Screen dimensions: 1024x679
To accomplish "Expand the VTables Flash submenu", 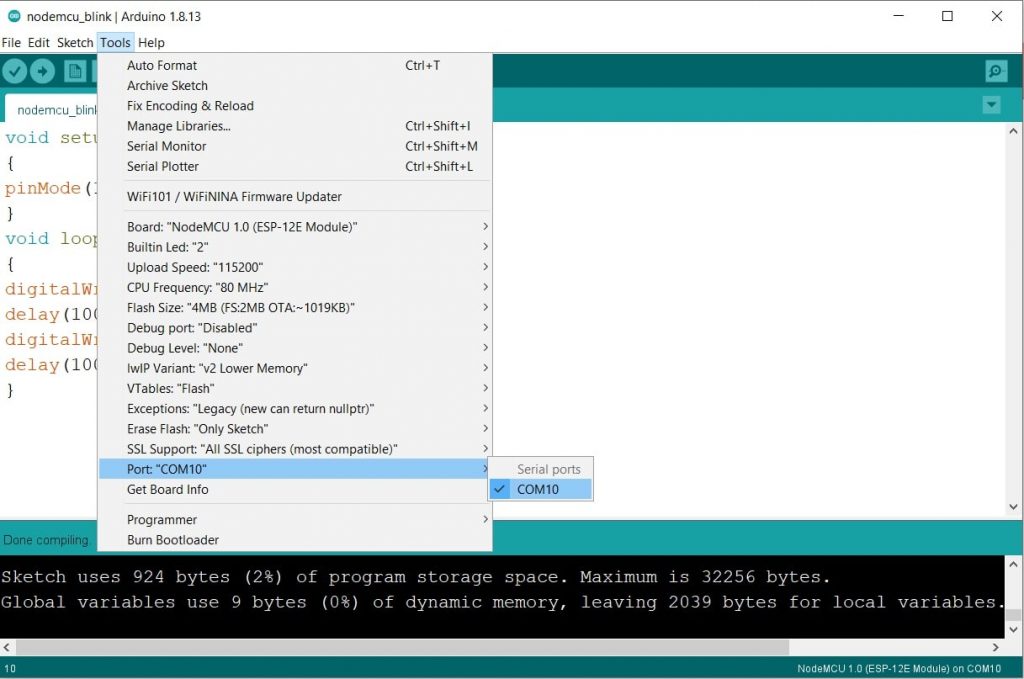I will pos(295,388).
